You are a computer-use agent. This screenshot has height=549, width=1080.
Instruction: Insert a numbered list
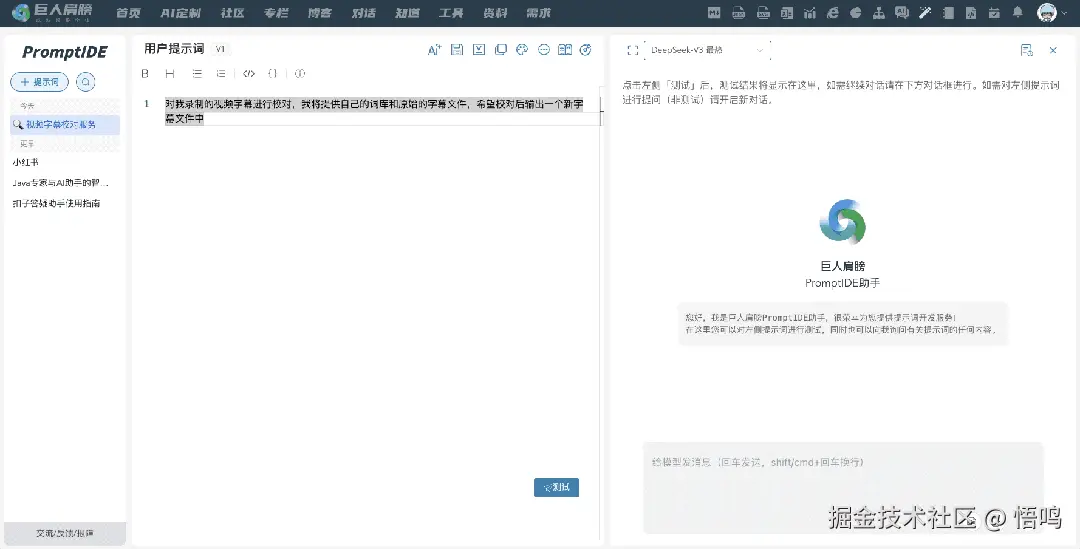tap(220, 73)
